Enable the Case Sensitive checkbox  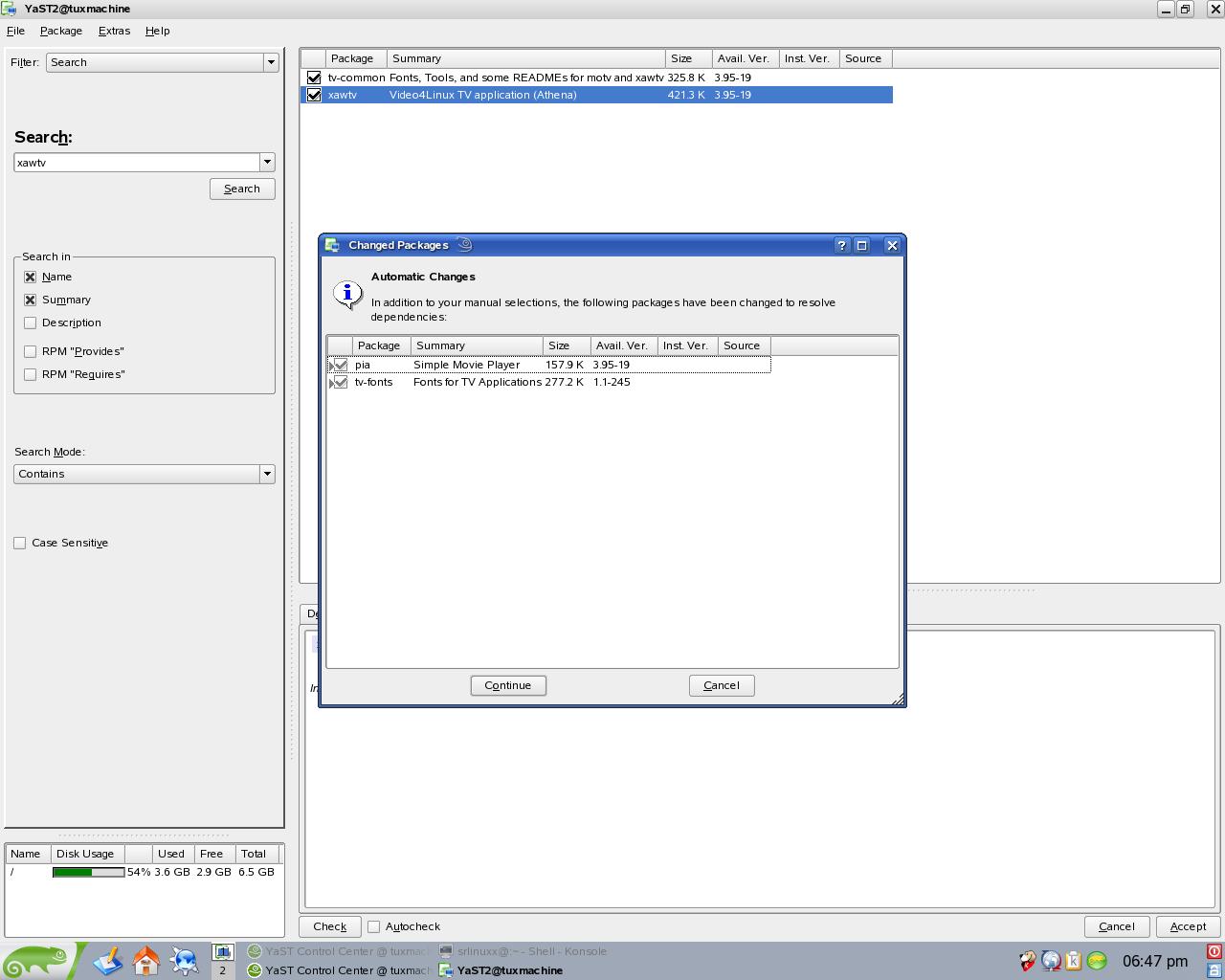20,543
